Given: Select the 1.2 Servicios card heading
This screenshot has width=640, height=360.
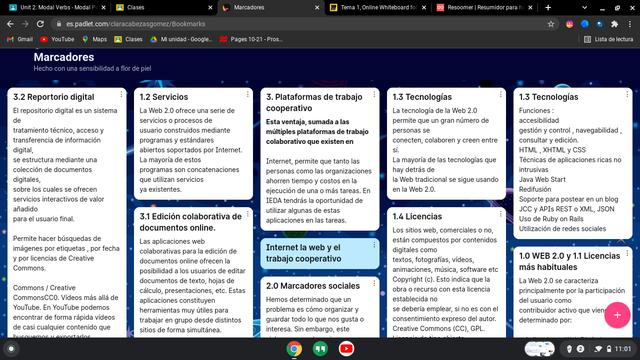Looking at the screenshot, I should tap(164, 97).
